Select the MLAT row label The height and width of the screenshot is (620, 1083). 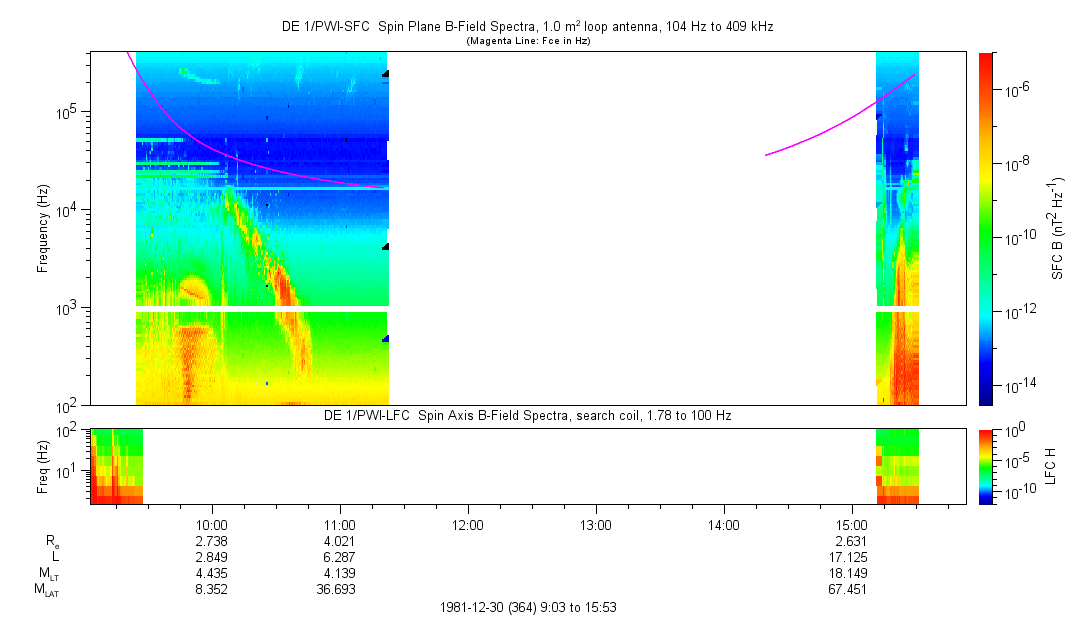pos(46,590)
